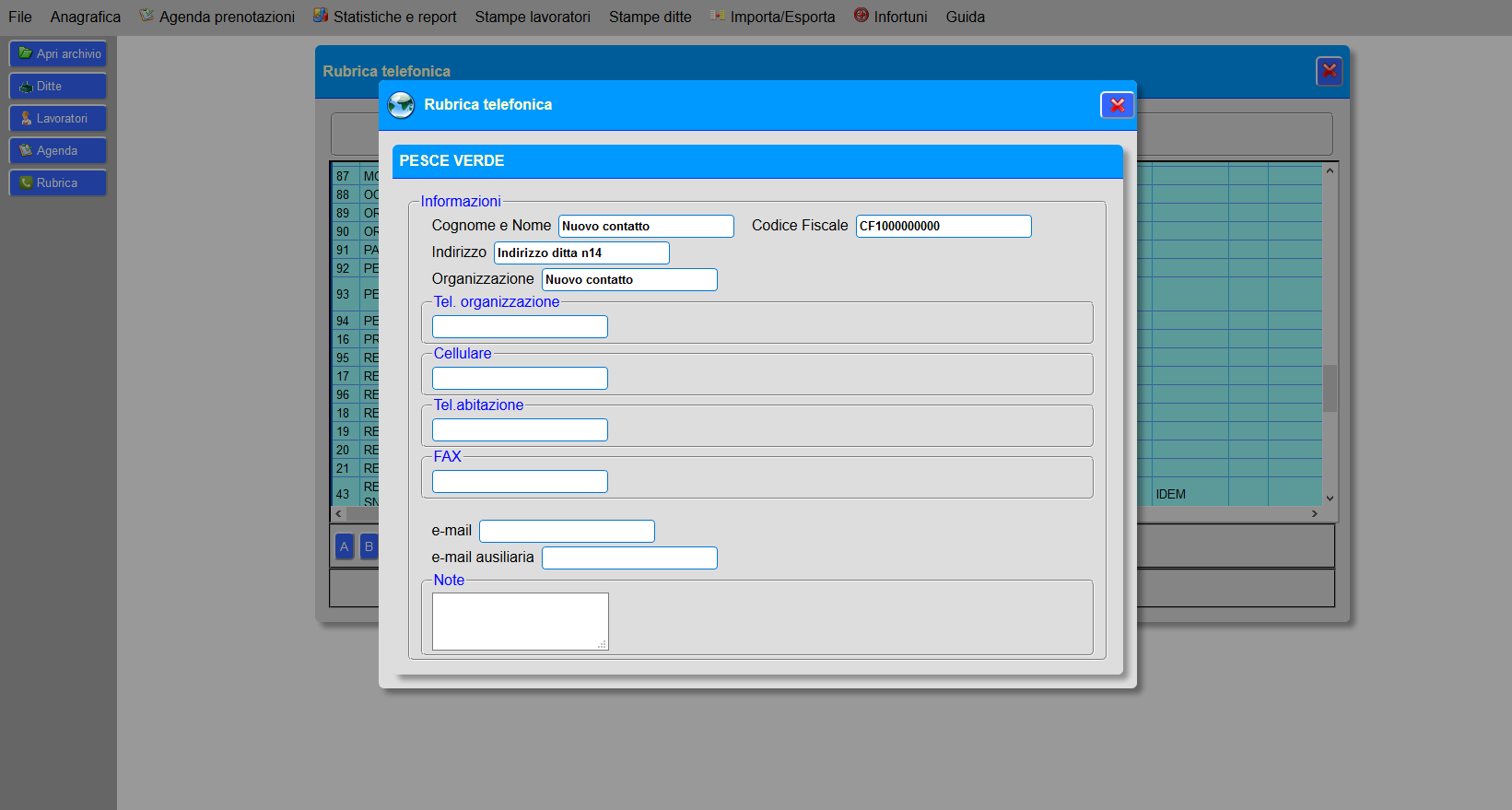The width and height of the screenshot is (1512, 810).
Task: Click the table scroll down arrow
Action: [x=1330, y=499]
